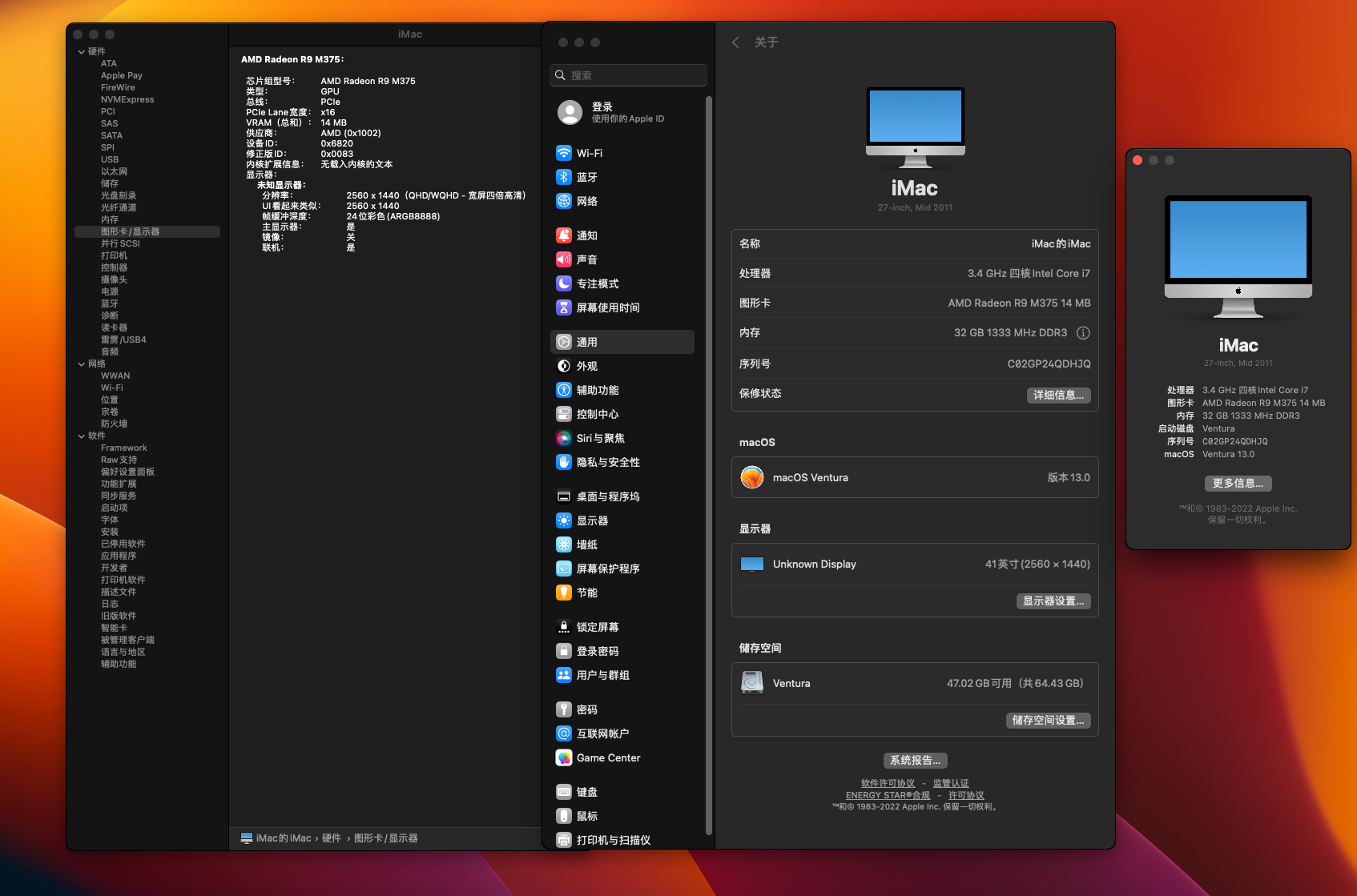The image size is (1357, 896).
Task: Open Lock Screen (锁定屏幕) icon
Action: [564, 627]
